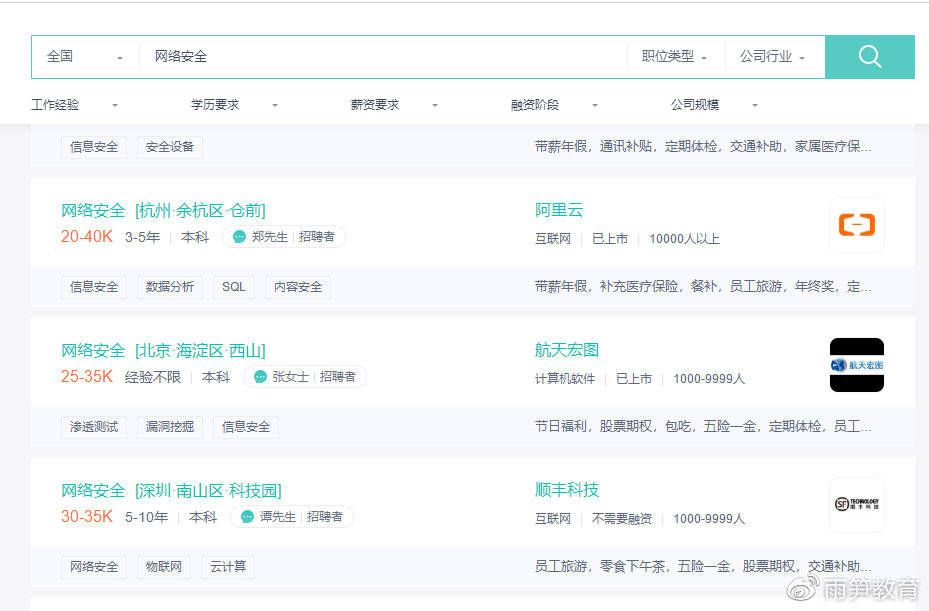Click chat icon beside 谭先生

point(247,517)
